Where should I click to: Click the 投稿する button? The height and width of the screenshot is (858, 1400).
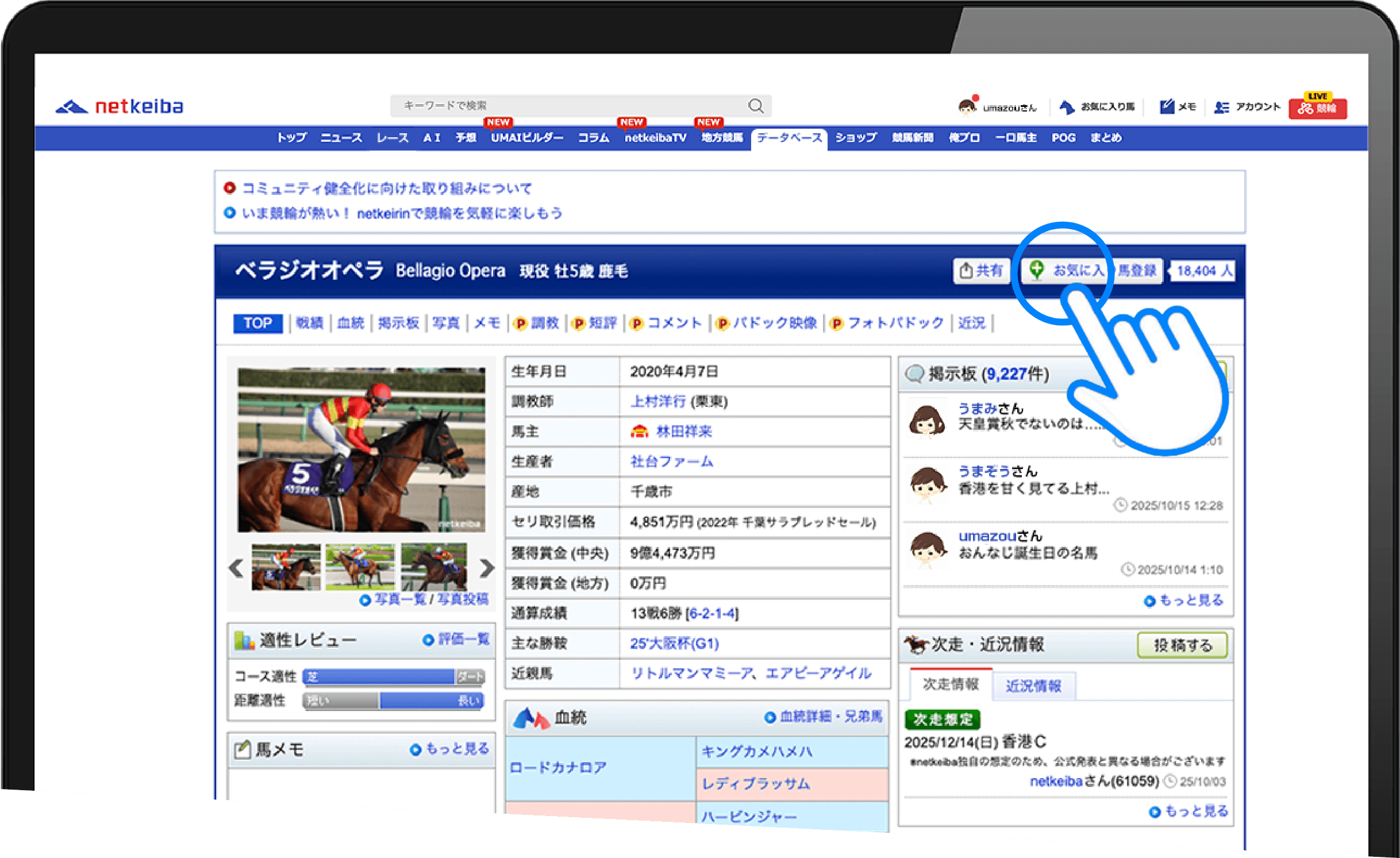tap(1182, 645)
